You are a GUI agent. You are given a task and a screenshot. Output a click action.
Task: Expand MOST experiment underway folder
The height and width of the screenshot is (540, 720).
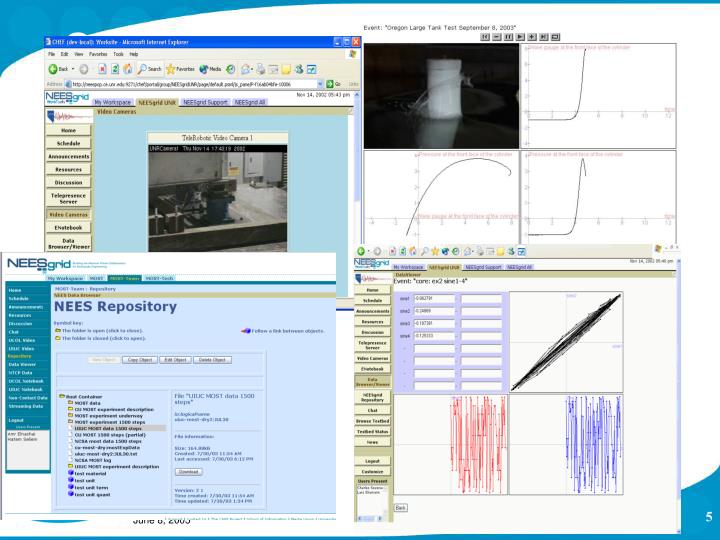click(x=71, y=416)
